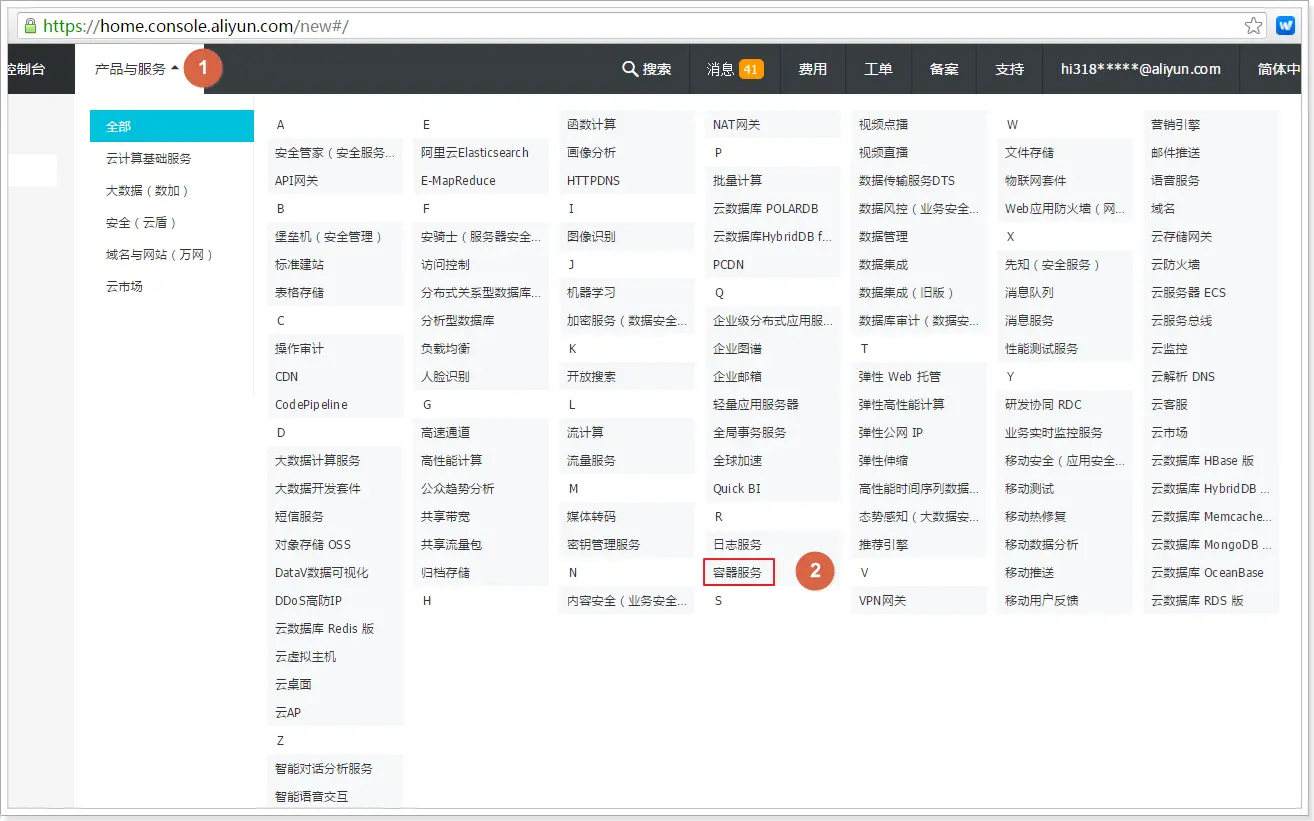Click the green padlock icon in address bar

tap(30, 26)
